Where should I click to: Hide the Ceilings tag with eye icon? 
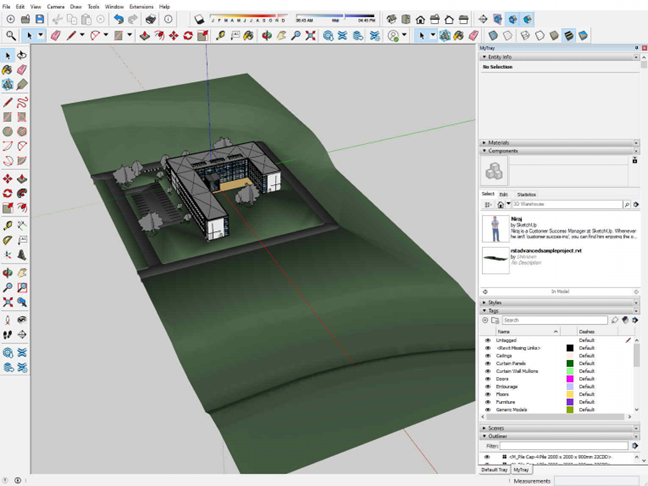487,356
